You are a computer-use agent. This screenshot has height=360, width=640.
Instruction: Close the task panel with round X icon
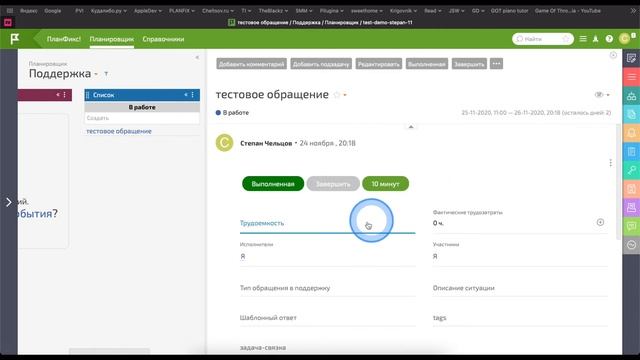[x=613, y=55]
